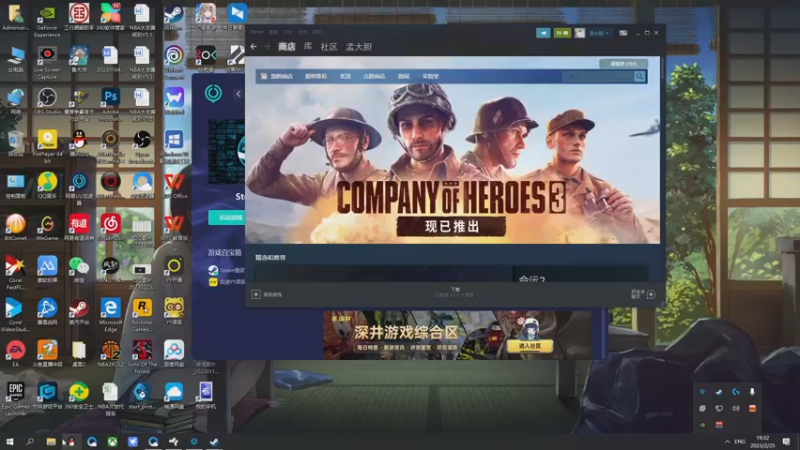Viewport: 800px width, 450px height.
Task: Click the UU accelerator logo icon
Action: pos(213,93)
